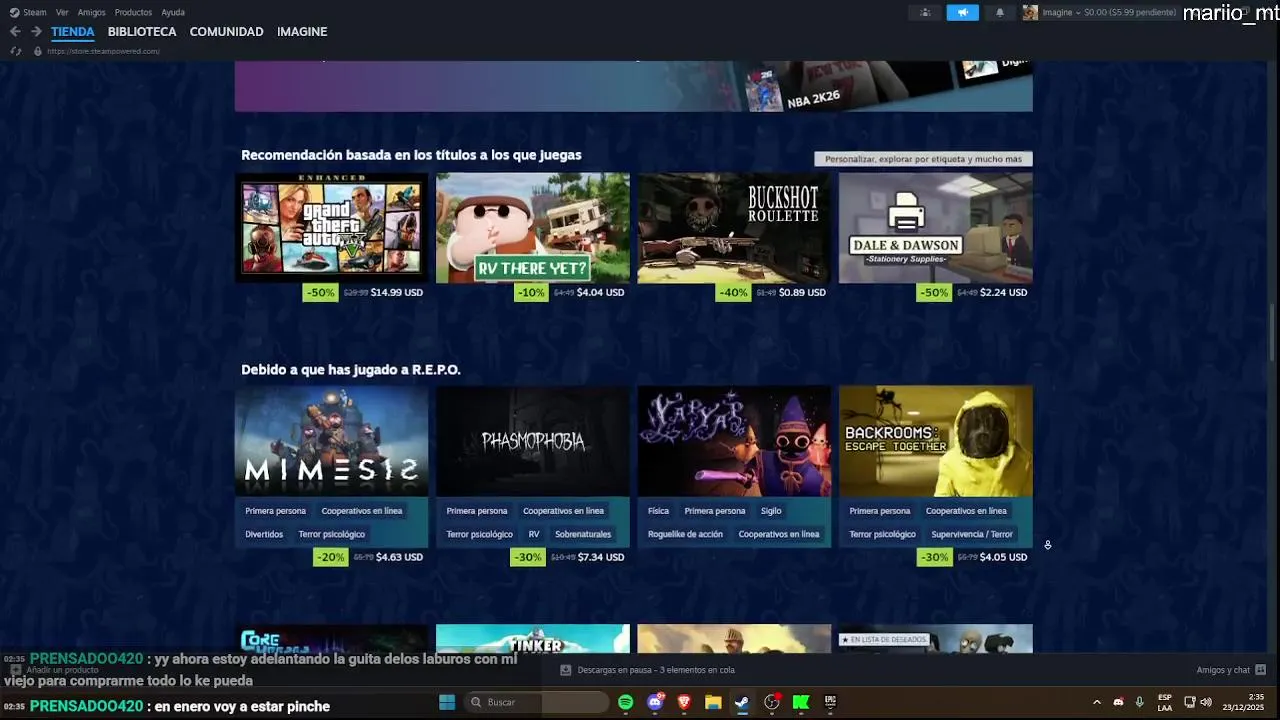Switch to the IMAGINE profile tab
The image size is (1280, 720).
click(302, 32)
